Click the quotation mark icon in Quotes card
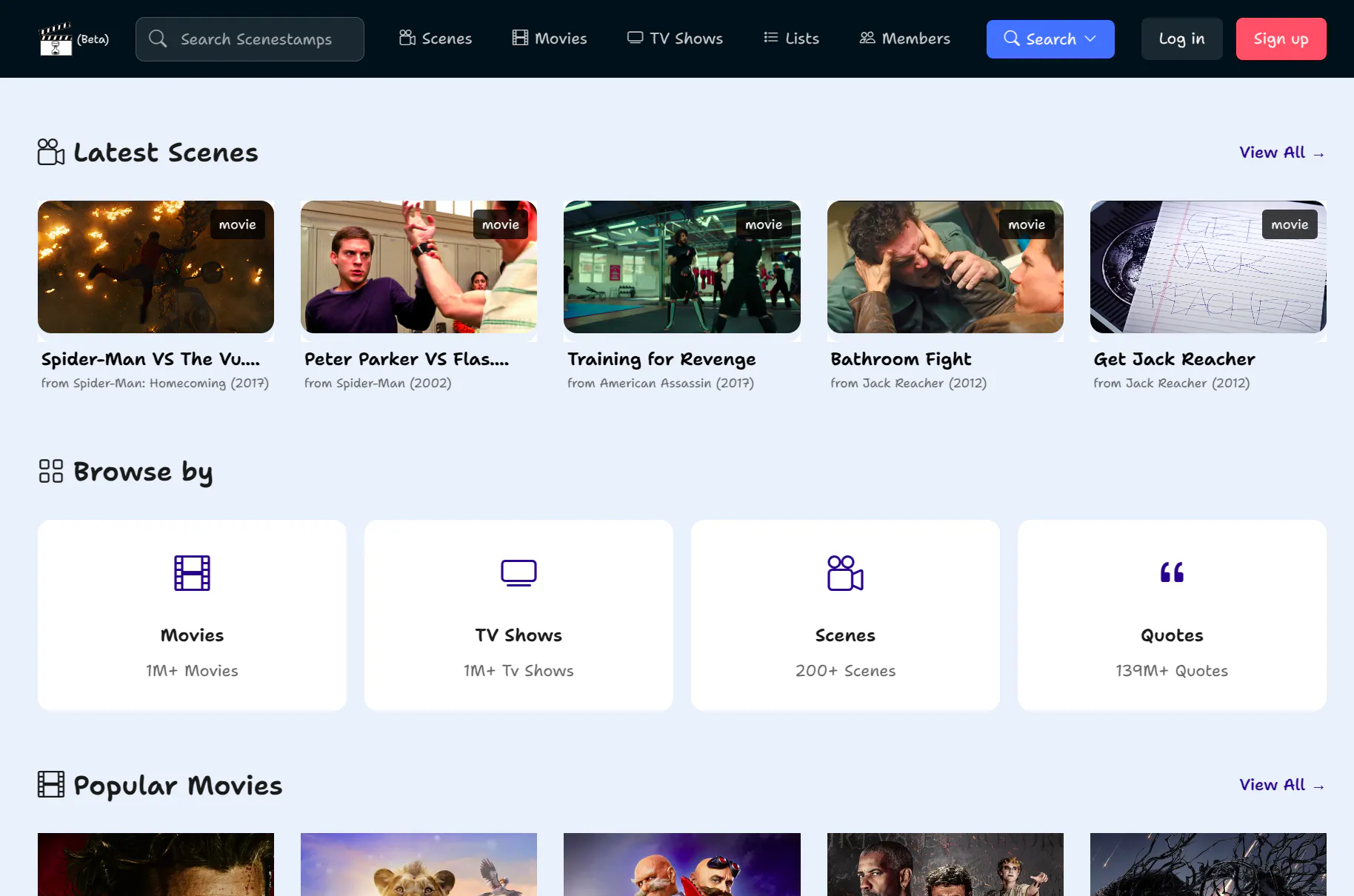 click(x=1172, y=572)
